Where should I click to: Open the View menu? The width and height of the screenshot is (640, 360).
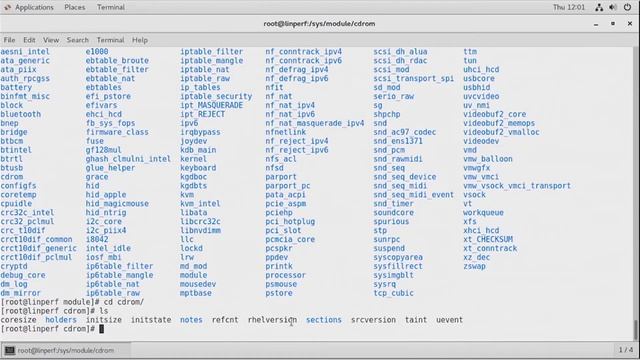51,40
